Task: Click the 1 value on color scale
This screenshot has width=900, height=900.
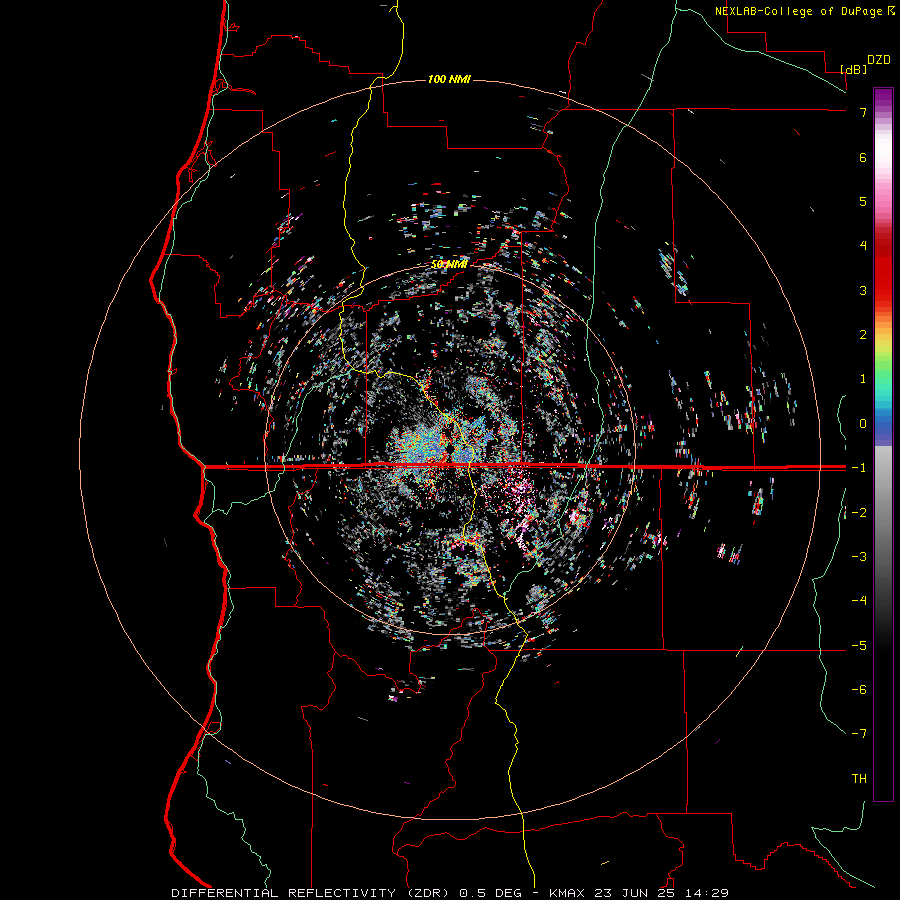Action: point(863,379)
